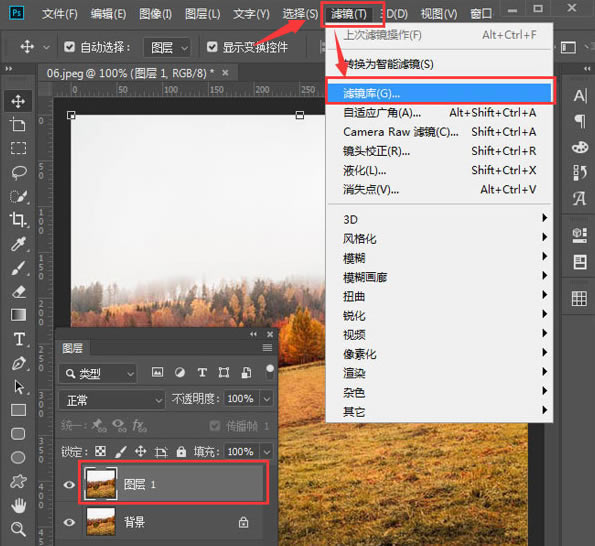This screenshot has width=595, height=546.
Task: Collapse the floating Layers panel
Action: [253, 334]
